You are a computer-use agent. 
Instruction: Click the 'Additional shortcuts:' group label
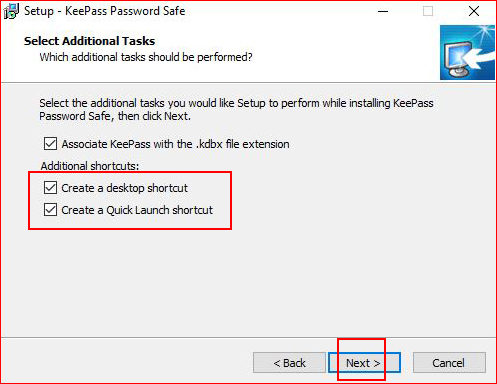coord(90,166)
